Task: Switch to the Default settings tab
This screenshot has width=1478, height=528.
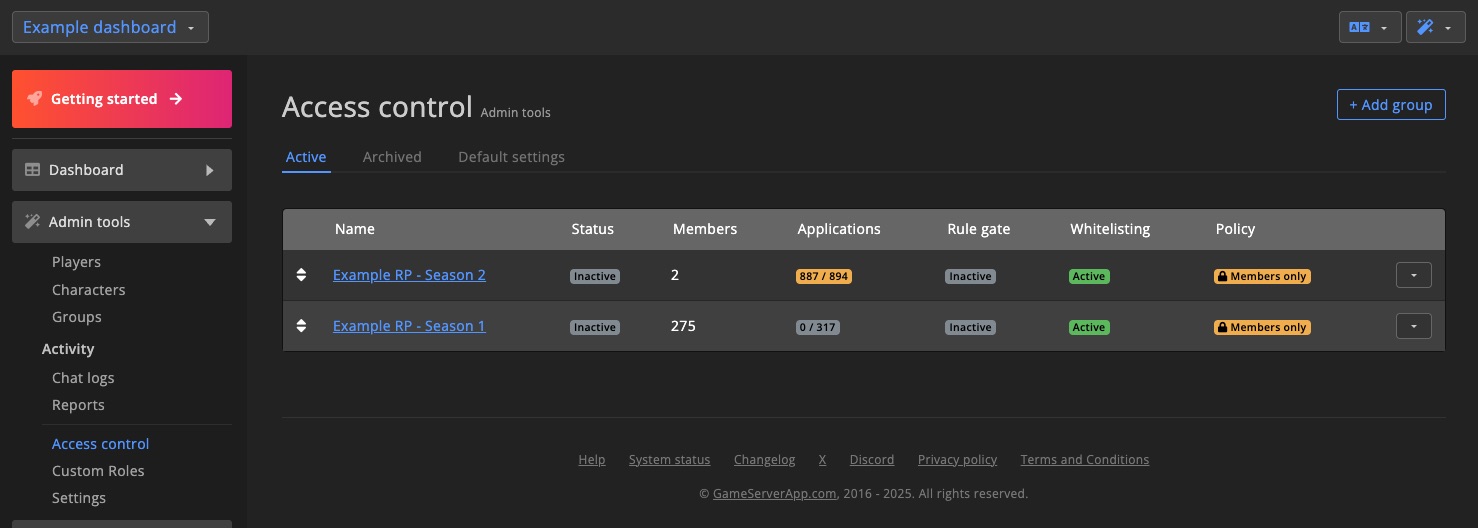Action: [x=511, y=157]
